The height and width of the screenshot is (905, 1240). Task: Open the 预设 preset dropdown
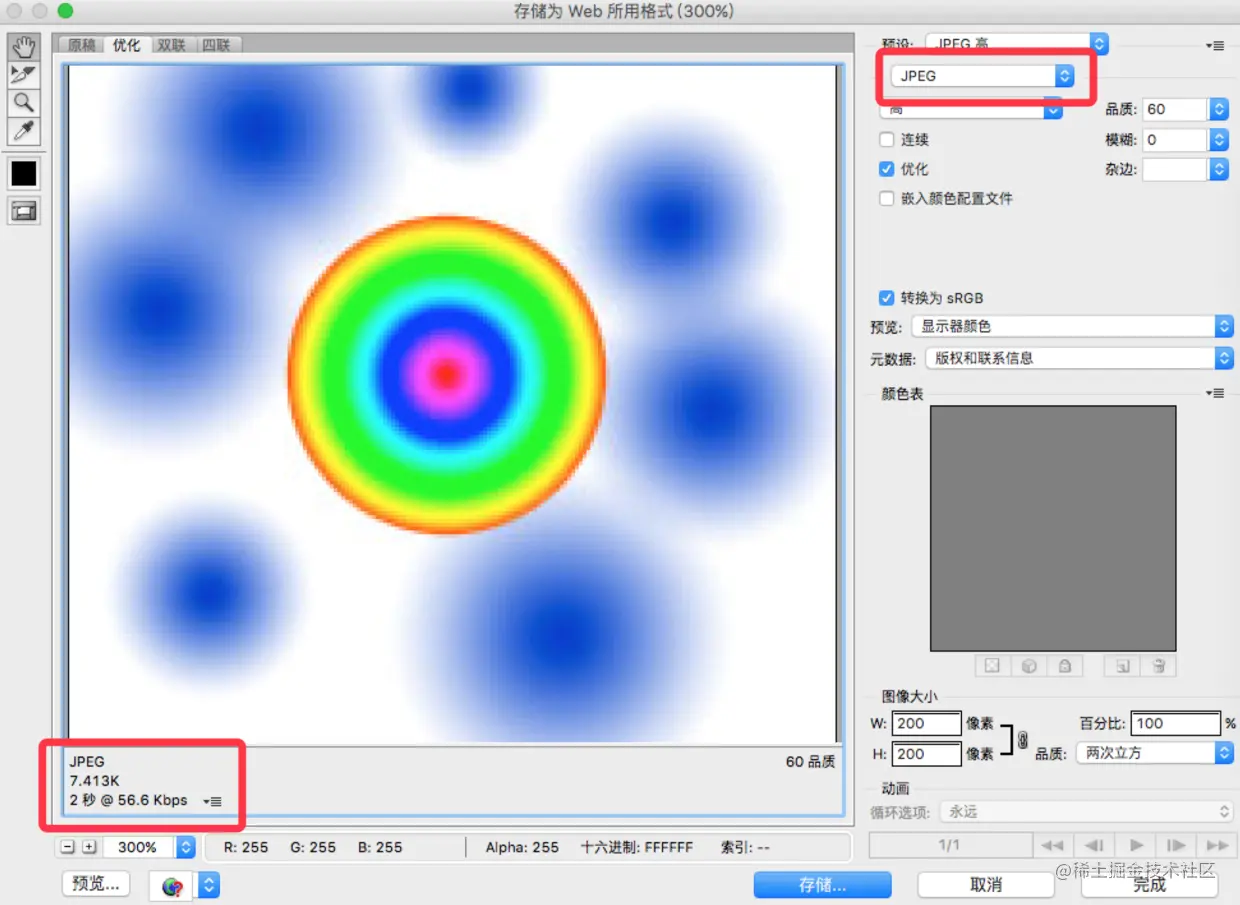pos(1017,43)
